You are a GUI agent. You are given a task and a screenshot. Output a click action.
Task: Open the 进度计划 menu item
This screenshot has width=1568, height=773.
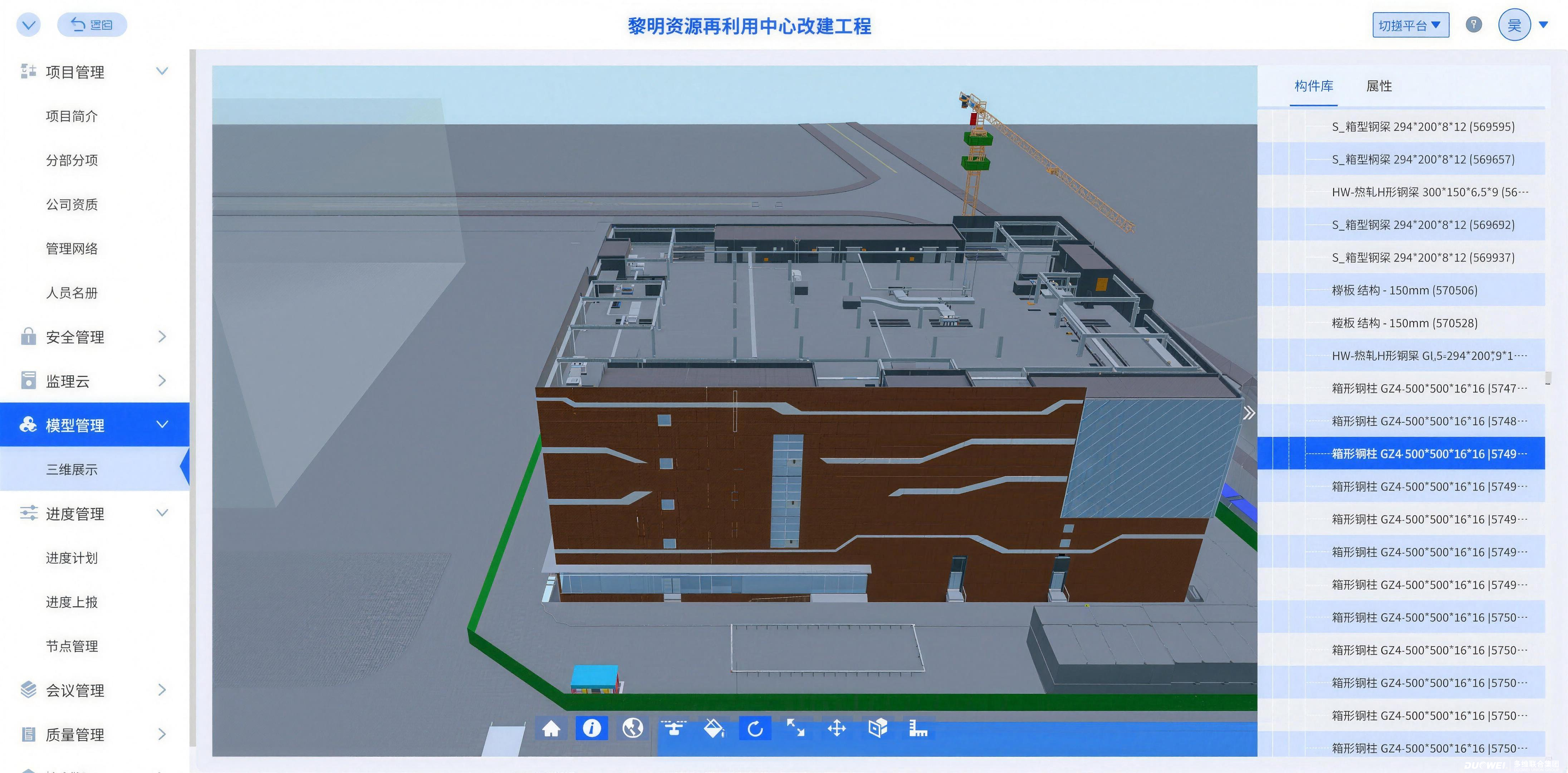tap(72, 558)
